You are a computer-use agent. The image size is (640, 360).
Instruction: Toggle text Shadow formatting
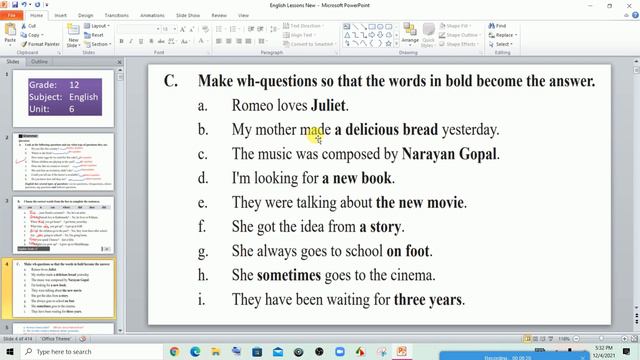151,41
